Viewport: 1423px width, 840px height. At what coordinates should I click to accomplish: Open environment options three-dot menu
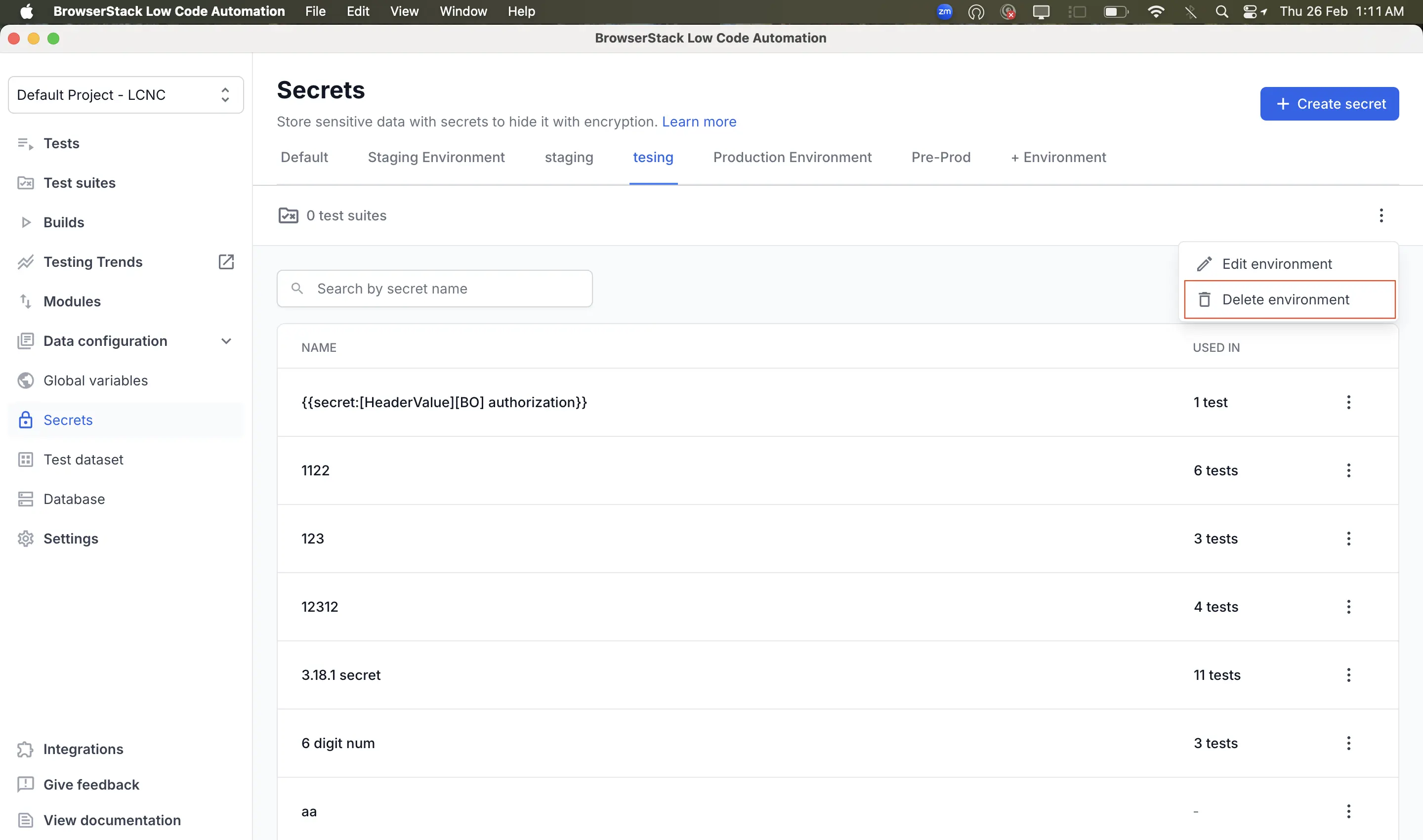[1381, 215]
